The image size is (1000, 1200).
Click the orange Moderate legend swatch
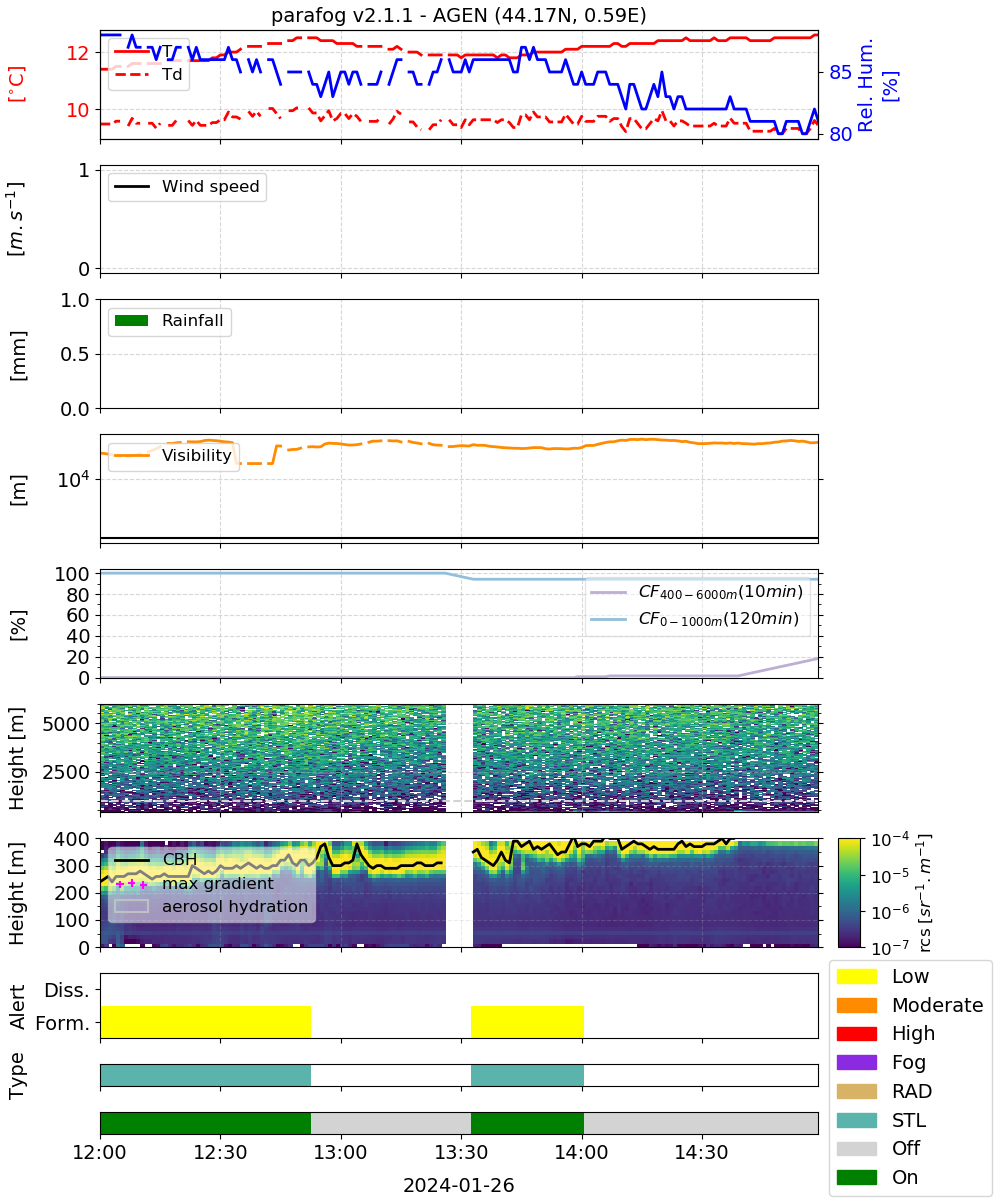click(857, 1005)
